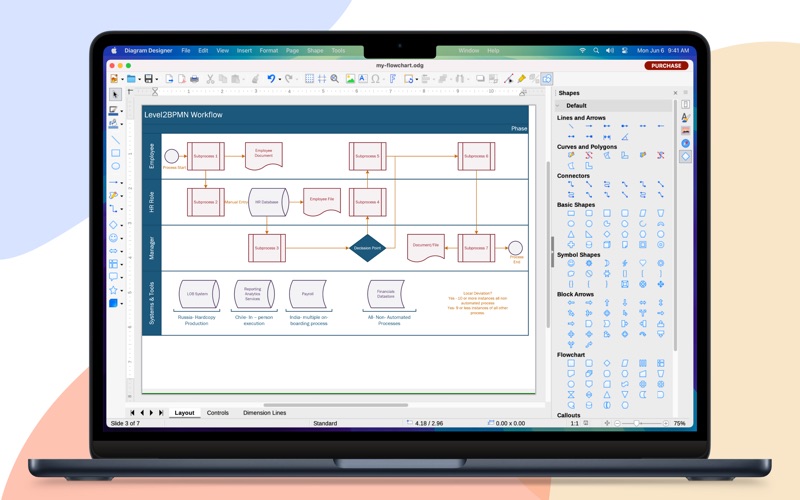Click the yellow Highlighter icon in toolbar
The height and width of the screenshot is (500, 800).
[521, 79]
